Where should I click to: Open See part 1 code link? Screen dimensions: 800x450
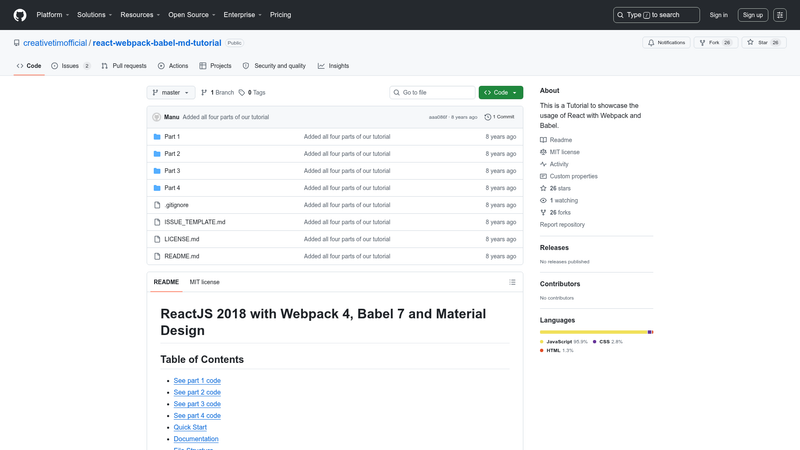[x=197, y=381]
